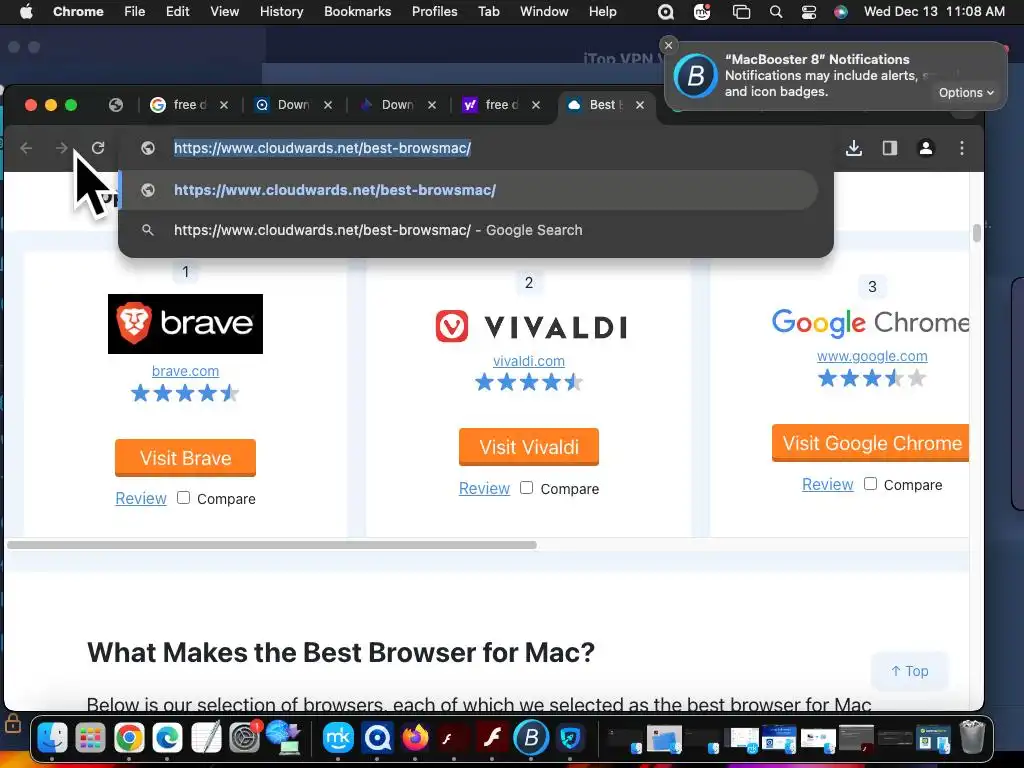The image size is (1024, 768).
Task: Click the menu bar date and time
Action: pyautogui.click(x=934, y=12)
